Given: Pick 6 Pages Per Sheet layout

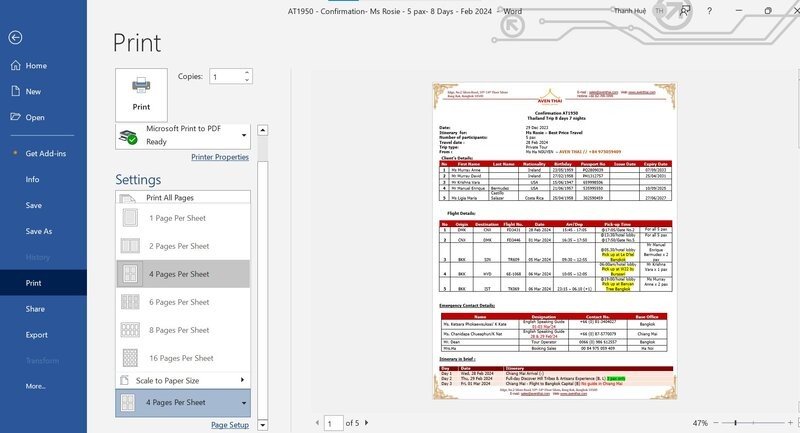Looking at the screenshot, I should click(180, 302).
